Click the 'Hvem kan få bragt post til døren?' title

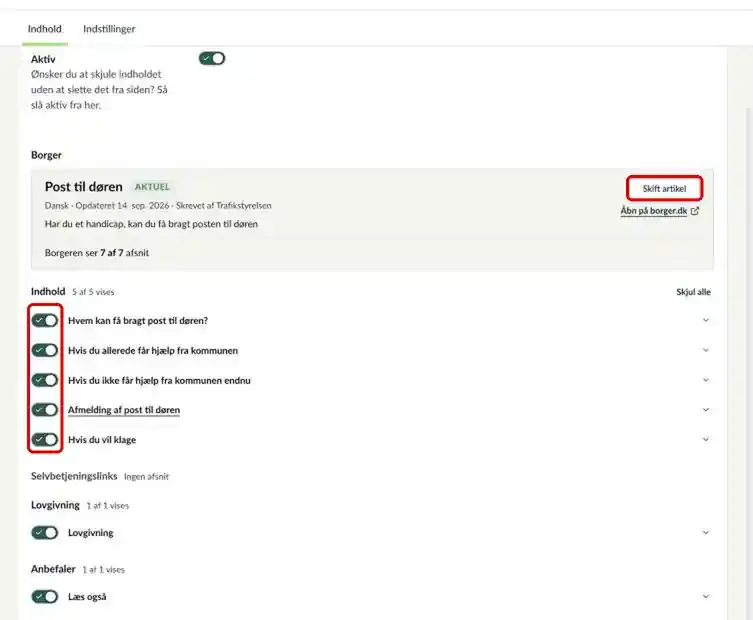(138, 320)
